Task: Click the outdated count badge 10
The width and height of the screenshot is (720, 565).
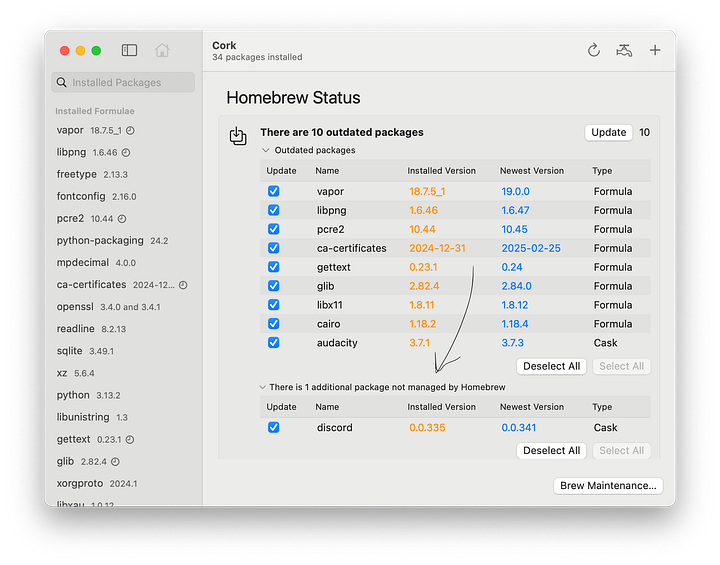Action: click(644, 132)
